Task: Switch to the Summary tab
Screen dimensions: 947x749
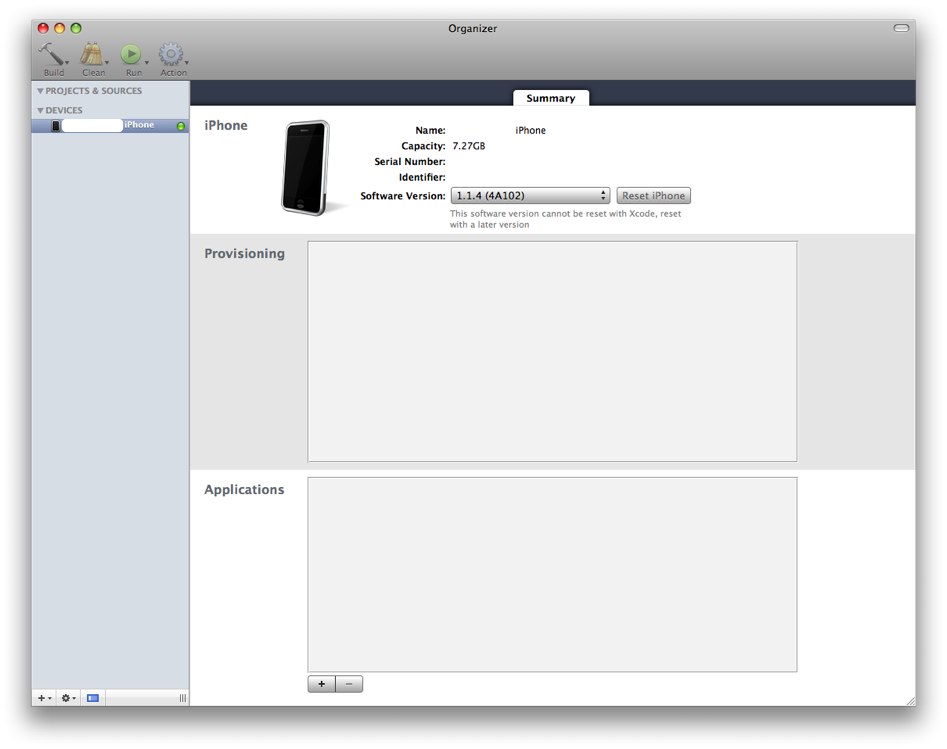Action: pyautogui.click(x=551, y=98)
